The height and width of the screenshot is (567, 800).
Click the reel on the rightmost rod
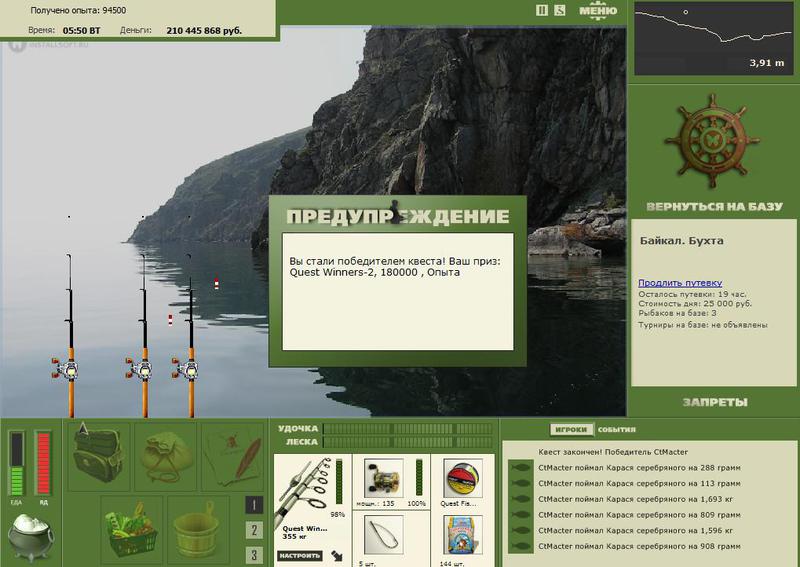[x=185, y=368]
